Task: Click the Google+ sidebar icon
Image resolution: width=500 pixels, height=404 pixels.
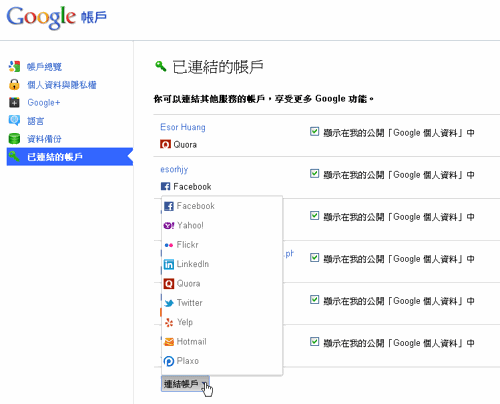Action: (14, 102)
